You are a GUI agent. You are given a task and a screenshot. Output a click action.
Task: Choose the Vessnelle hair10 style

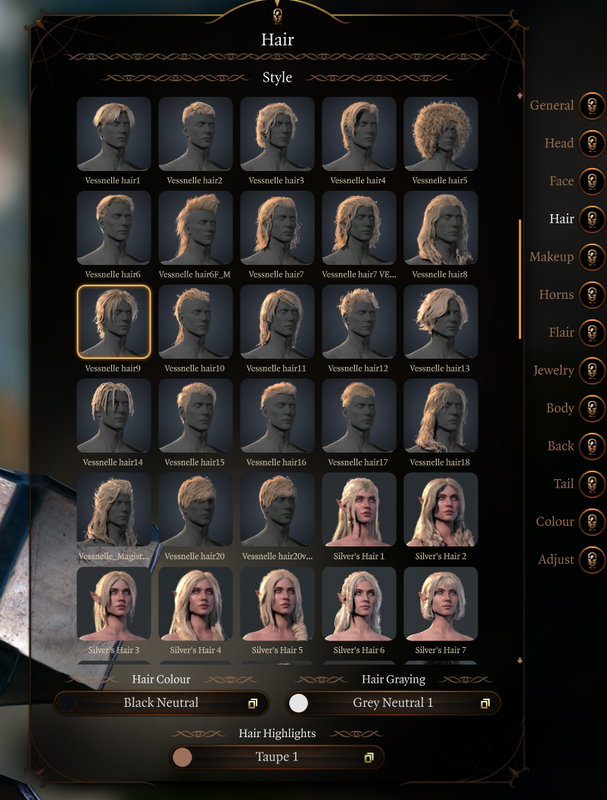(x=195, y=322)
